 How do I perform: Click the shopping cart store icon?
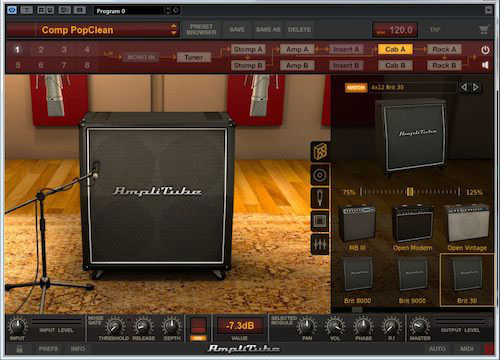click(484, 30)
